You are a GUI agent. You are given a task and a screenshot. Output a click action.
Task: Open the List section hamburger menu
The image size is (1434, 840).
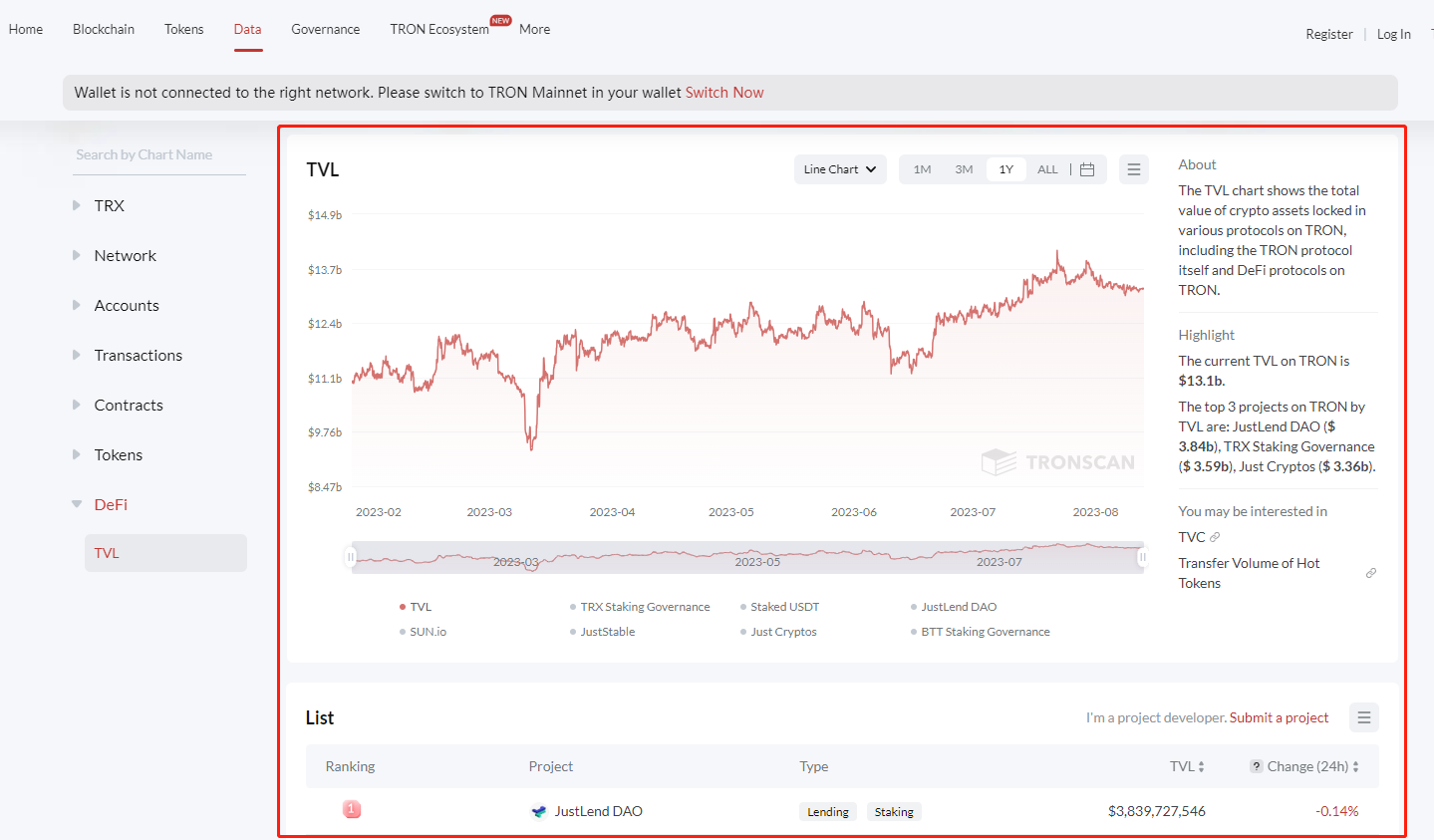pyautogui.click(x=1364, y=717)
